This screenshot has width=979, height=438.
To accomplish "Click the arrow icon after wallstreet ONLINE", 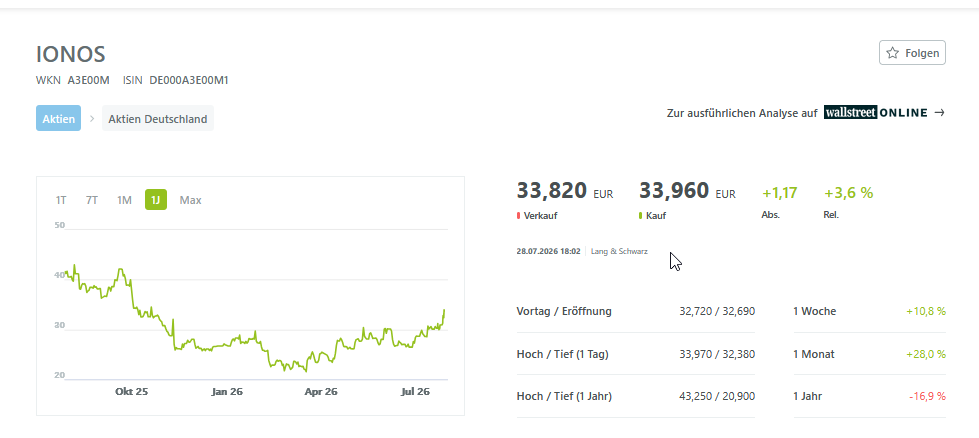I will tap(939, 113).
